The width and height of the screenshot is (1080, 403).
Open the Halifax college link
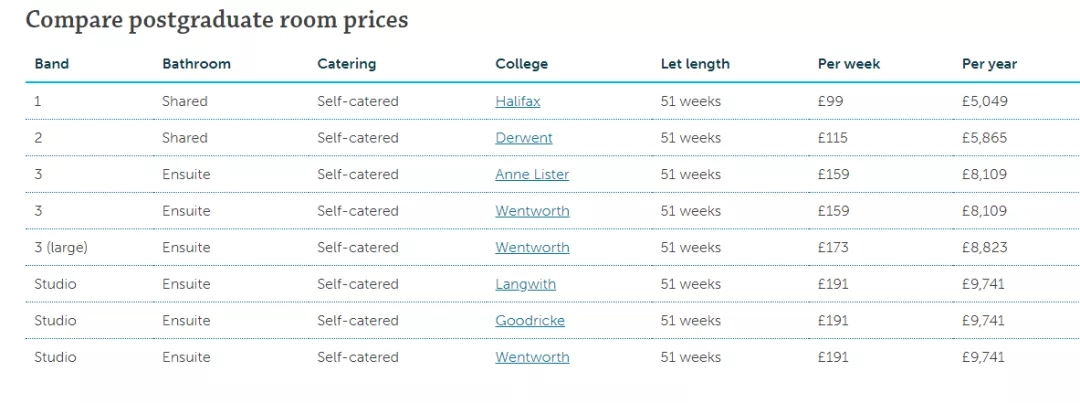tap(517, 101)
